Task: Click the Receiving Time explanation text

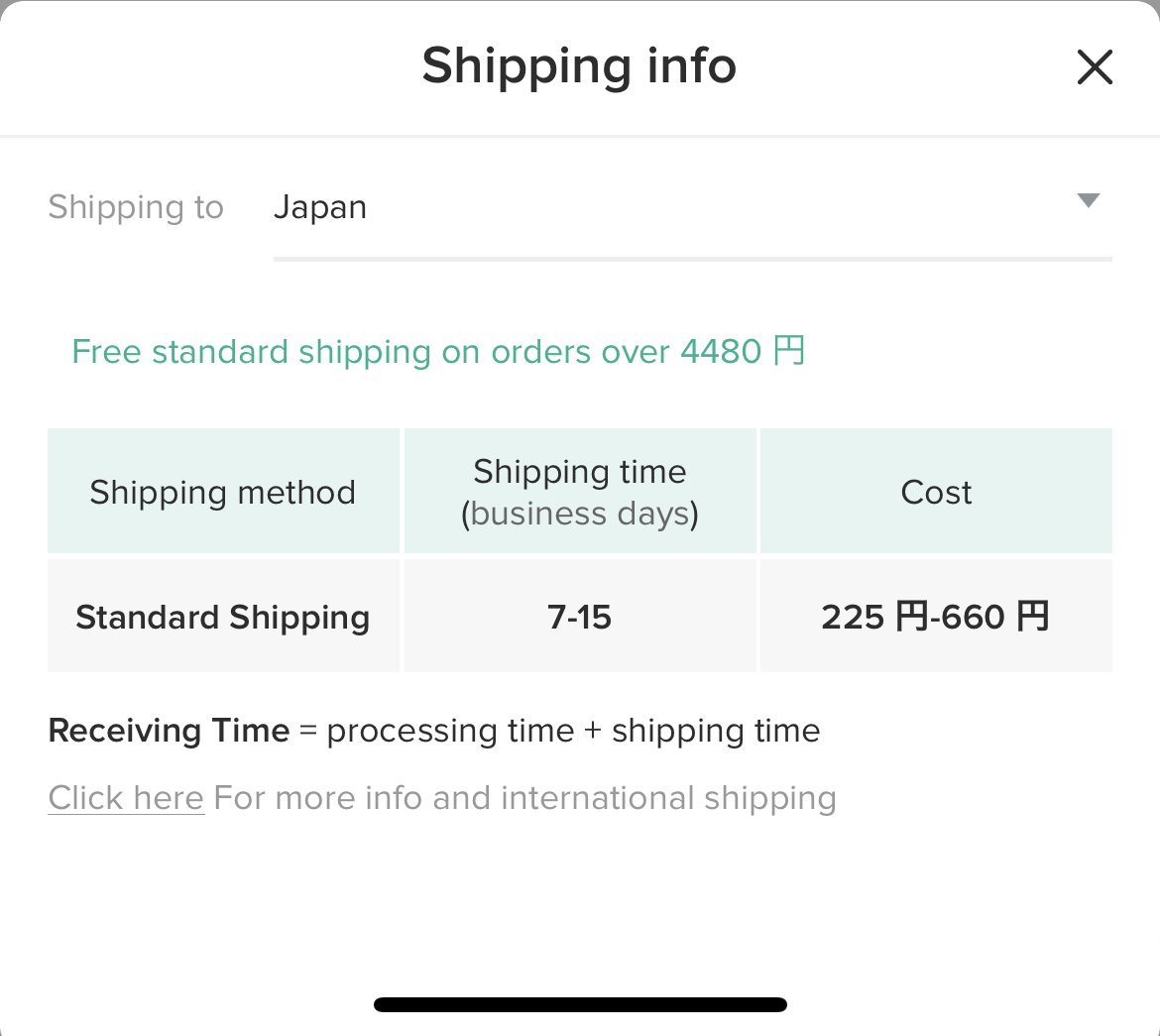Action: [x=433, y=731]
